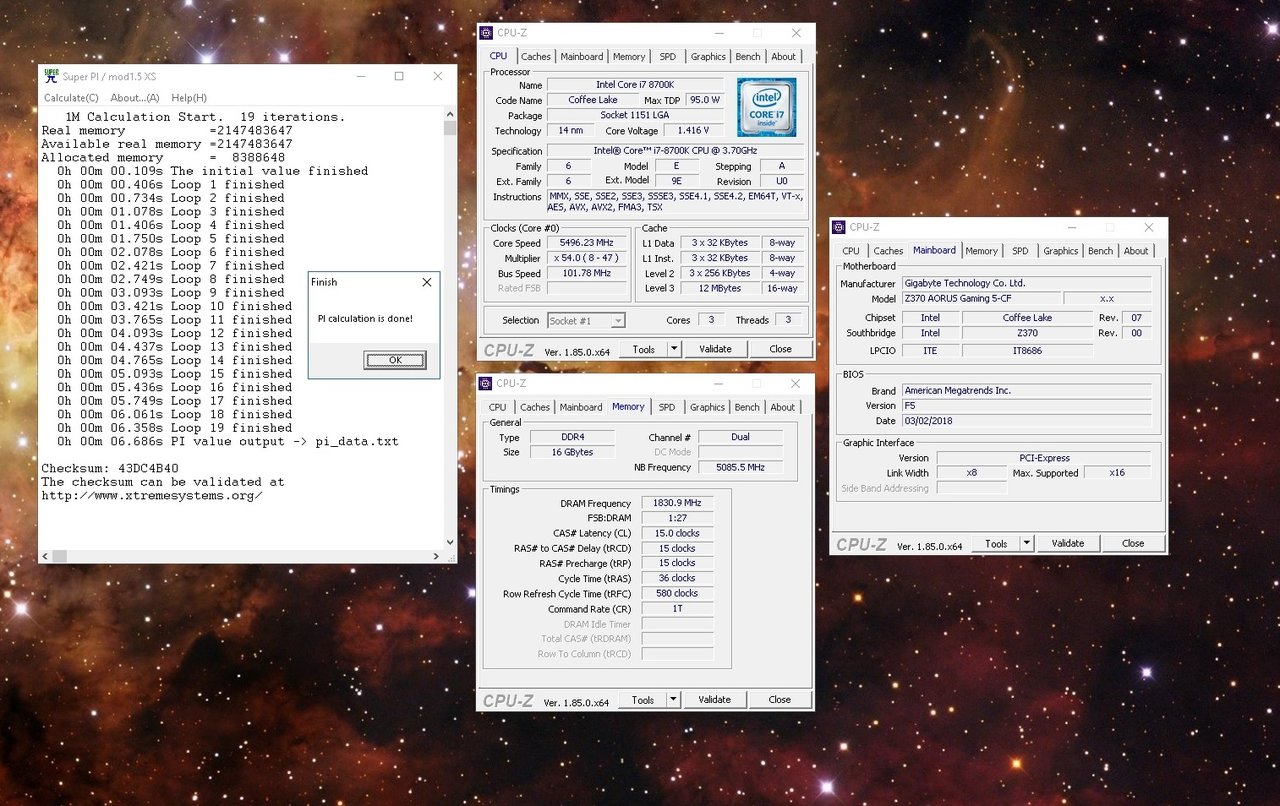Click the Mainboard CPU-Z window's title bar icon
This screenshot has height=806, width=1280.
coord(840,227)
